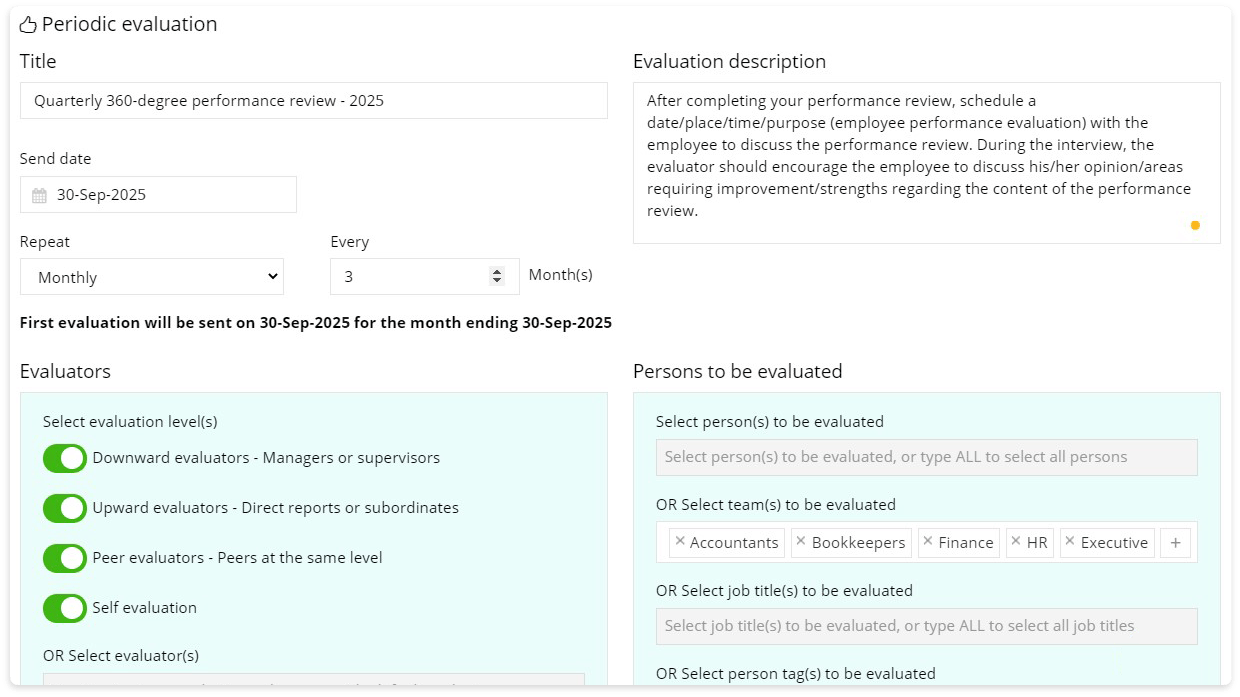Remove the HR team chip

[x=1016, y=542]
